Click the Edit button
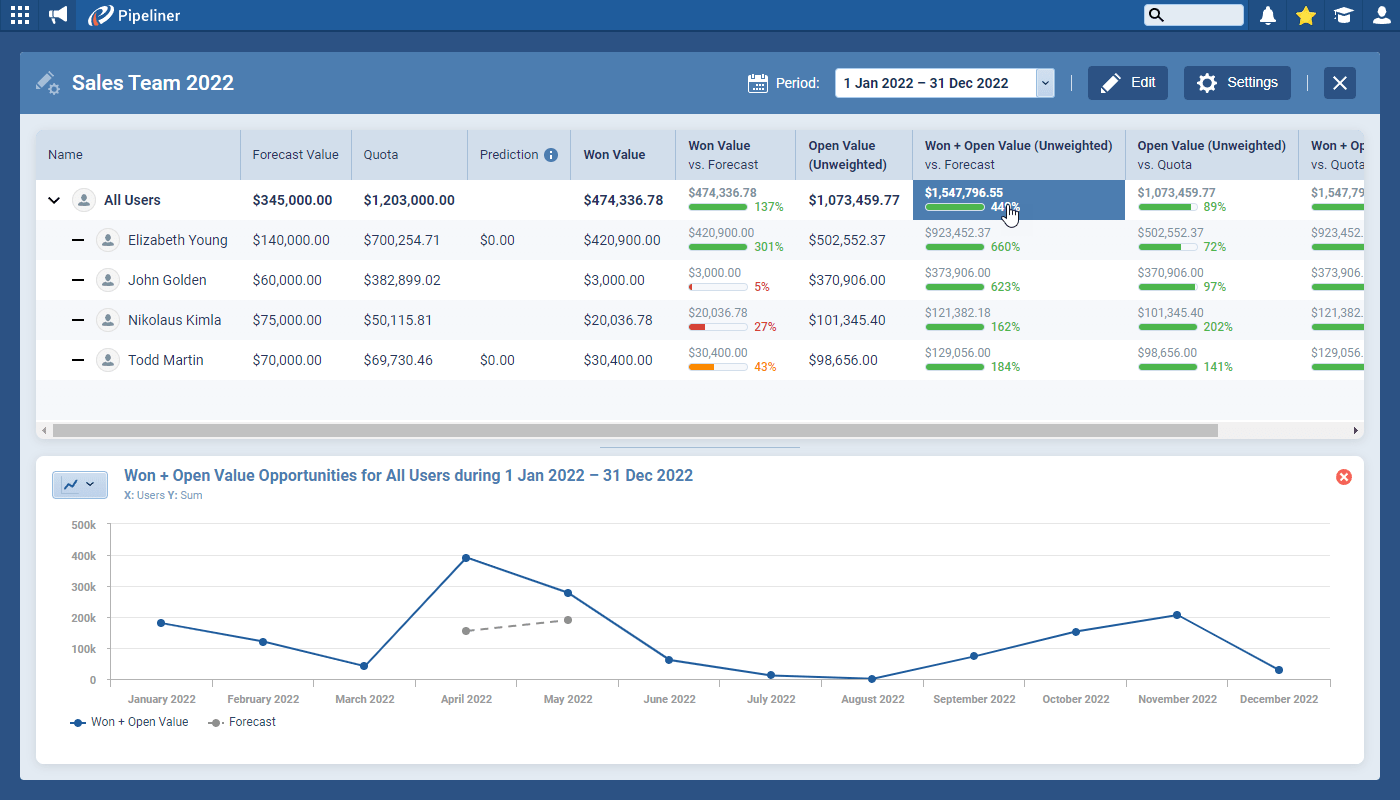 tap(1127, 83)
